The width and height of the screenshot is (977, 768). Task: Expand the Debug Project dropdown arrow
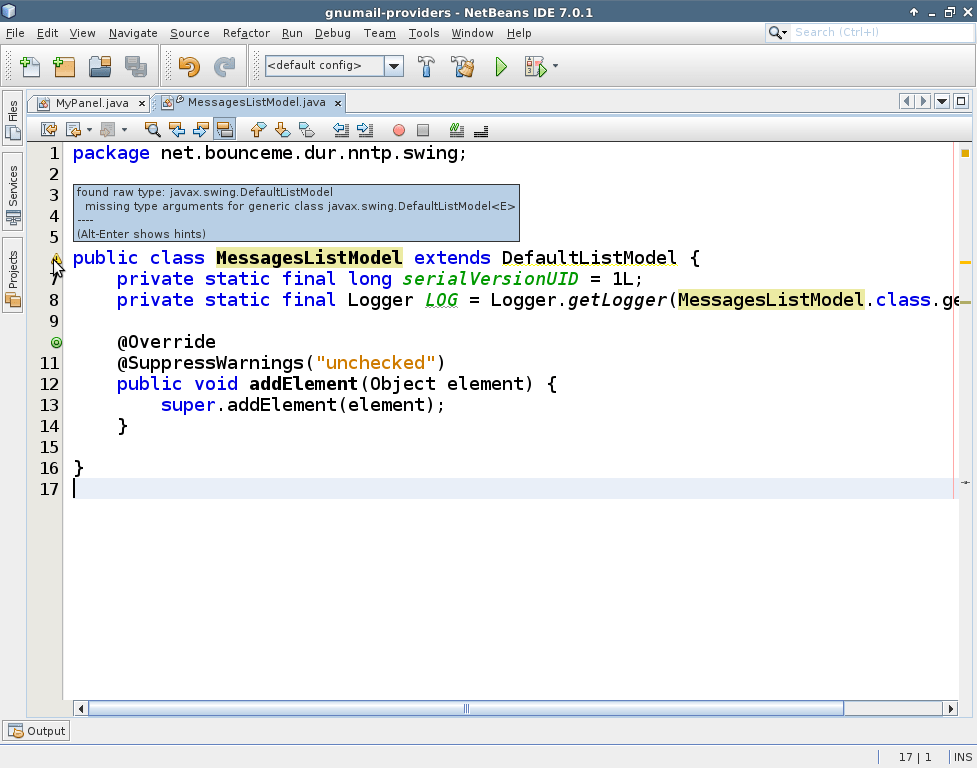pos(555,66)
